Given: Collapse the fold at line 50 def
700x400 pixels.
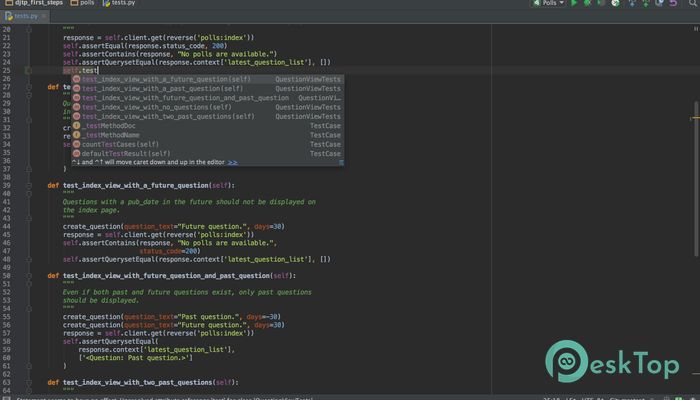Looking at the screenshot, I should 29,276.
